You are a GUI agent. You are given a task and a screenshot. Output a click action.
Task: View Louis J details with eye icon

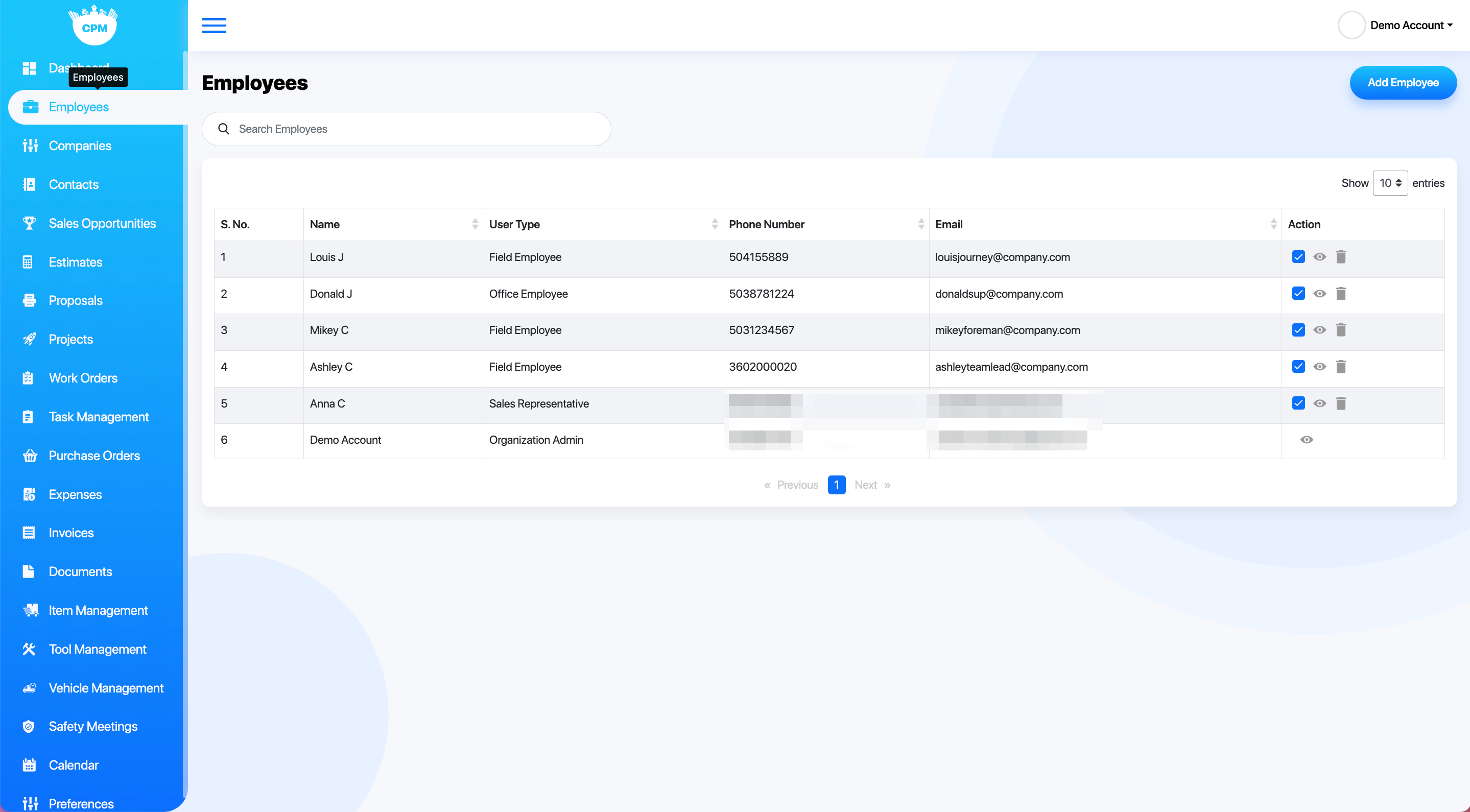pyautogui.click(x=1319, y=257)
